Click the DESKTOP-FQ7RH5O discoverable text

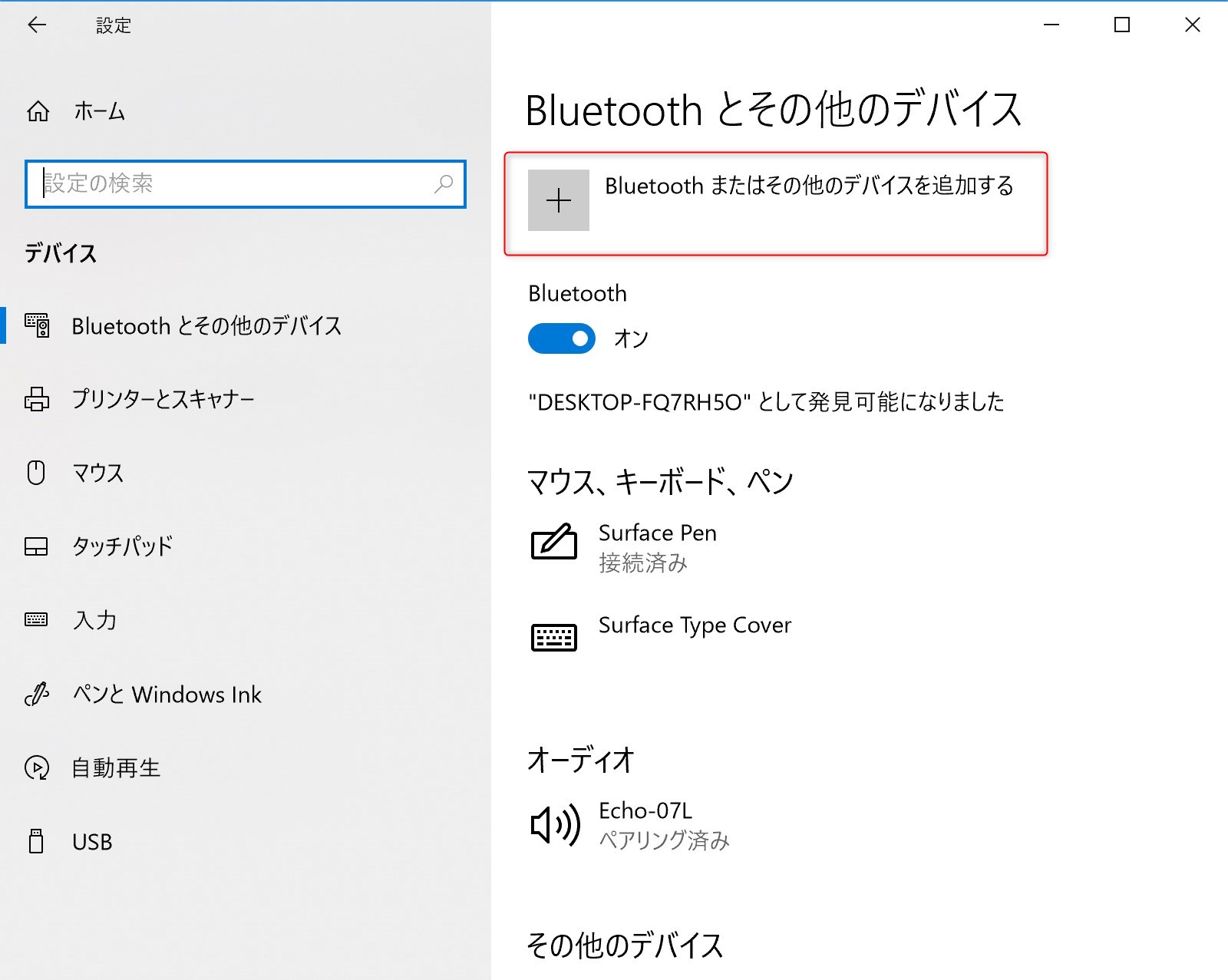[x=766, y=401]
